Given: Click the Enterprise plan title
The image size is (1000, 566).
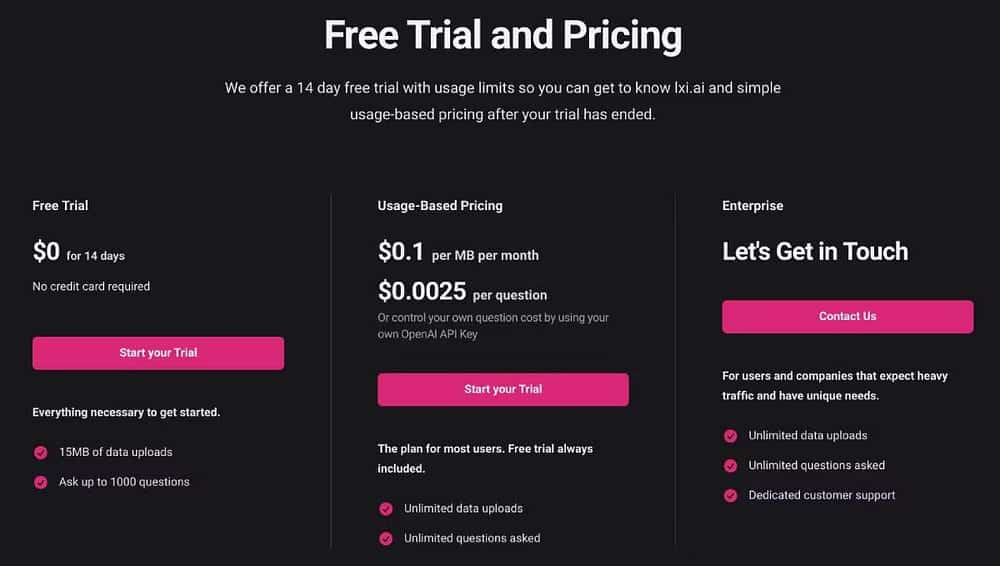Looking at the screenshot, I should coord(753,205).
